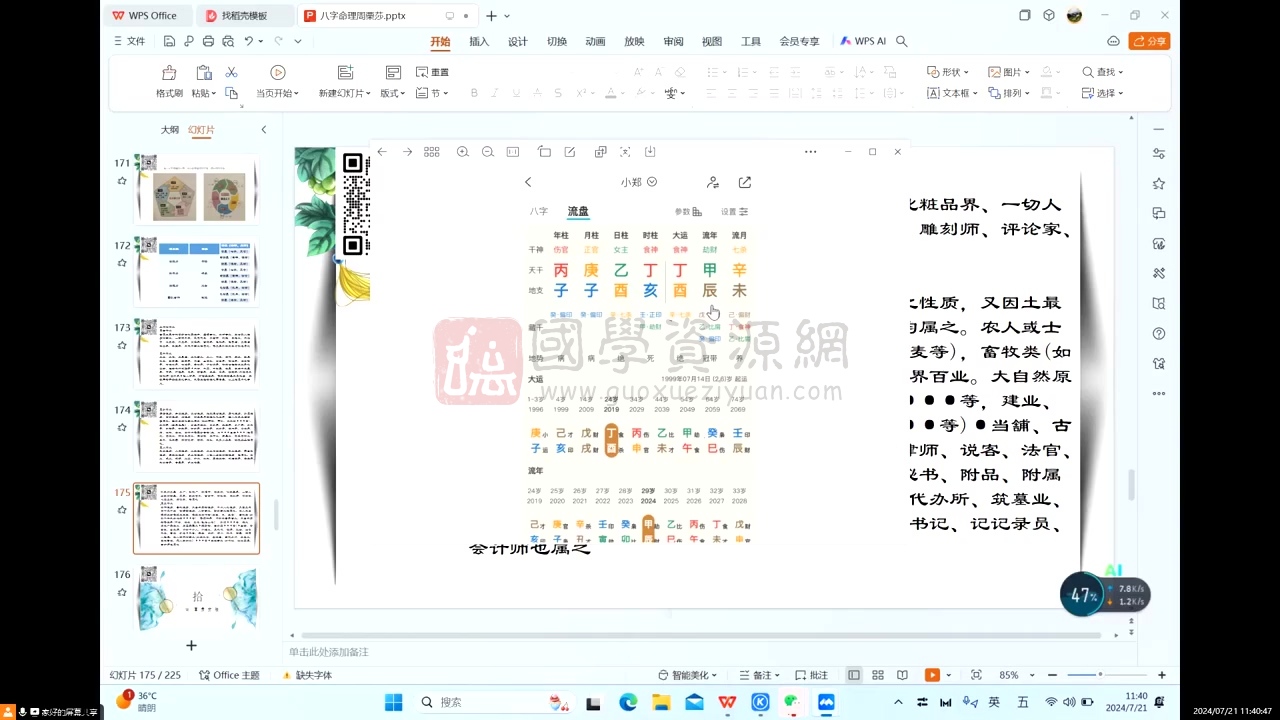
Task: Switch to the 审阅 (Review) tab
Action: [x=673, y=41]
